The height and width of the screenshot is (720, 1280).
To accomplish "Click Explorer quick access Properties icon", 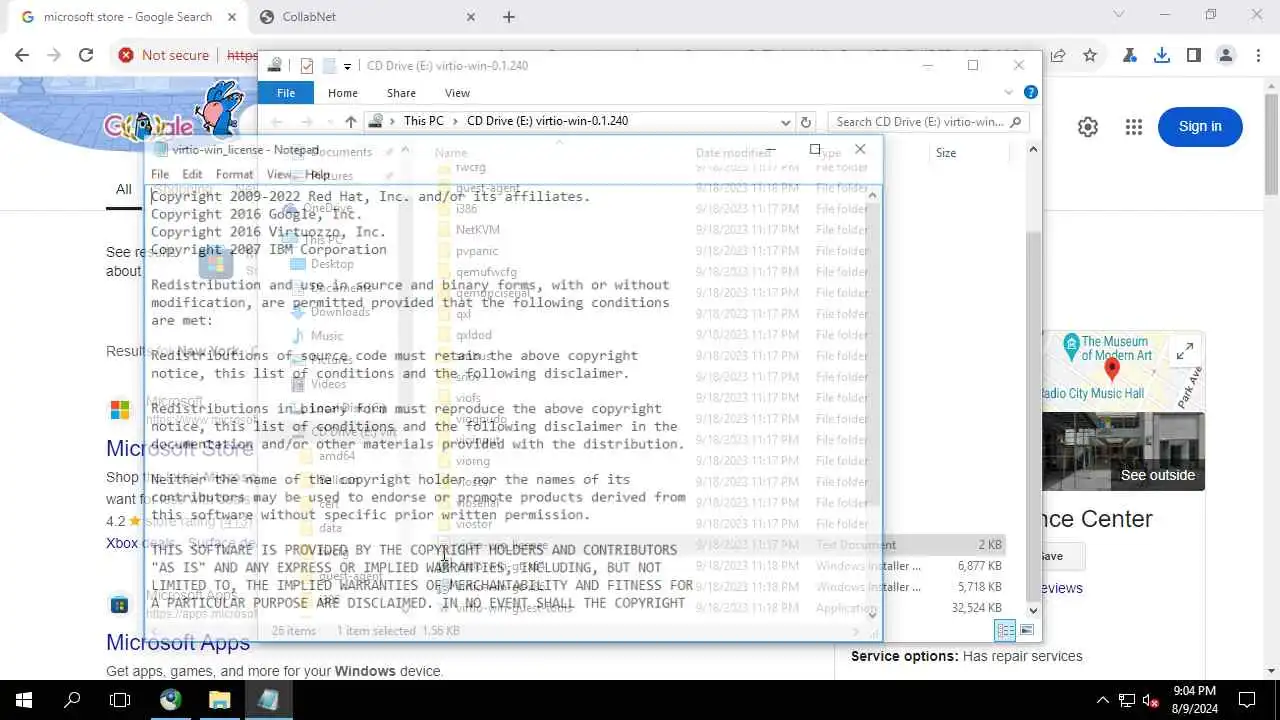I will 307,66.
